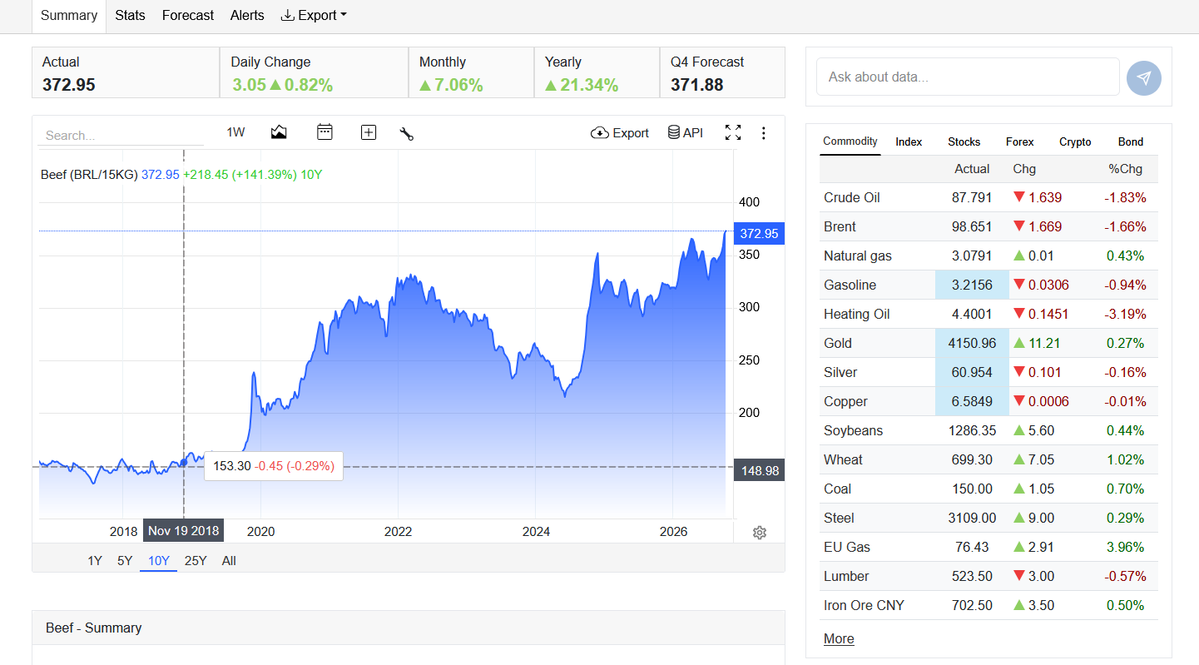Open the calendar date range picker
1199x665 pixels.
tap(324, 132)
